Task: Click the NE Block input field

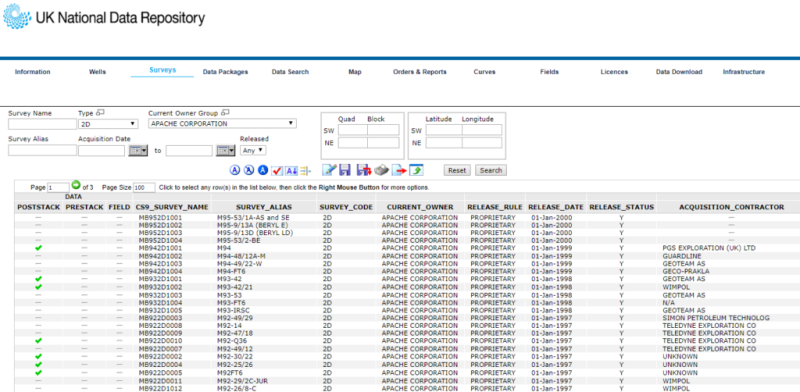Action: (x=383, y=142)
